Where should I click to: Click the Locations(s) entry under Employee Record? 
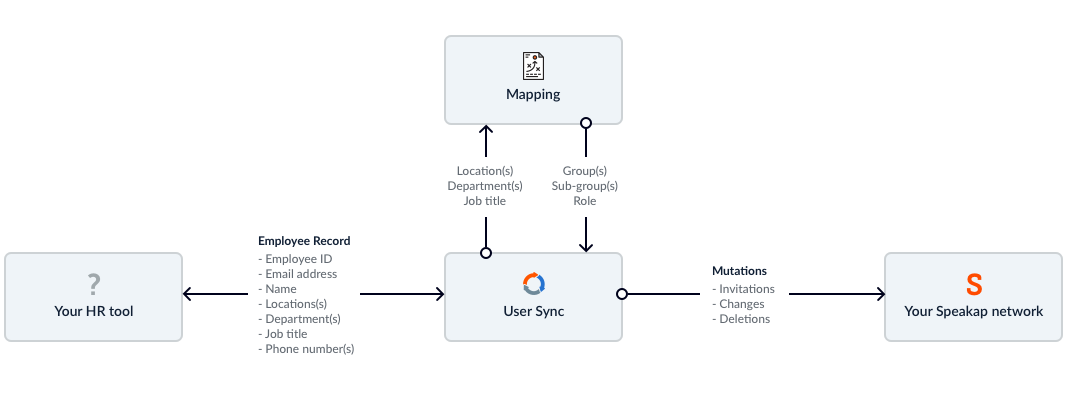pyautogui.click(x=293, y=304)
